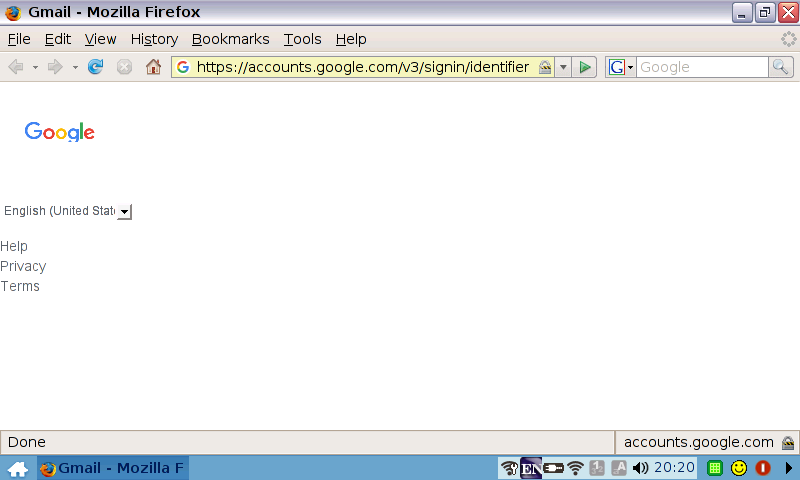800x480 pixels.
Task: Click the Done status text
Action: coord(27,442)
